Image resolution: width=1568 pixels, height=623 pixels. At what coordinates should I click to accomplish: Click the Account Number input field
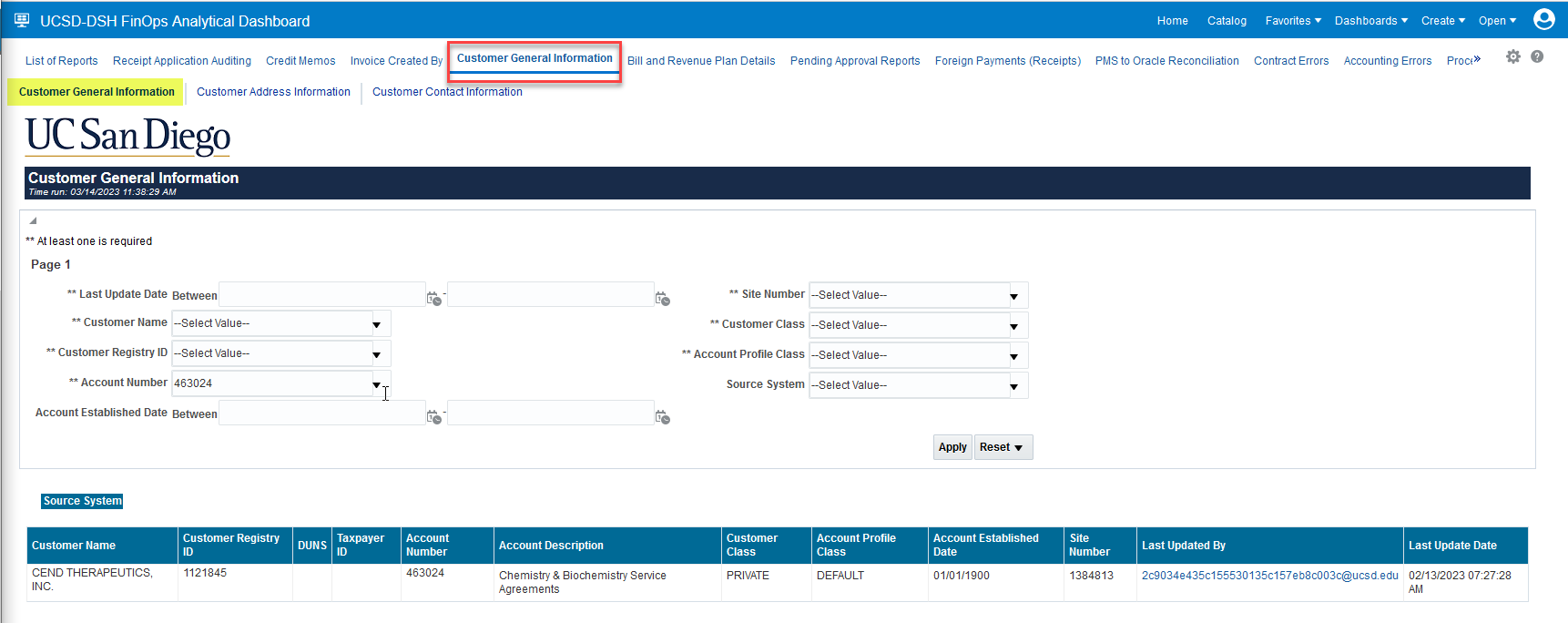click(271, 383)
